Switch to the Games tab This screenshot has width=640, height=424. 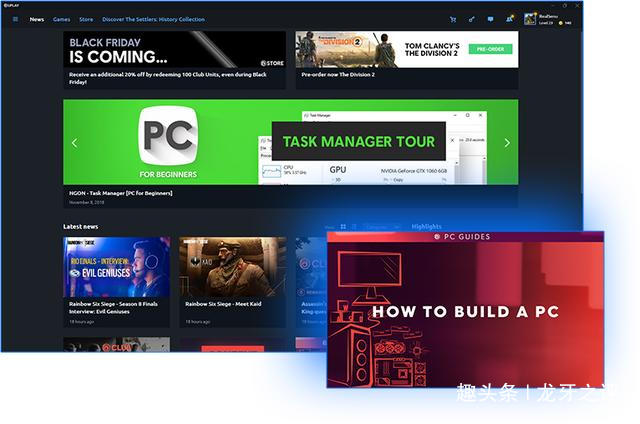pyautogui.click(x=62, y=19)
